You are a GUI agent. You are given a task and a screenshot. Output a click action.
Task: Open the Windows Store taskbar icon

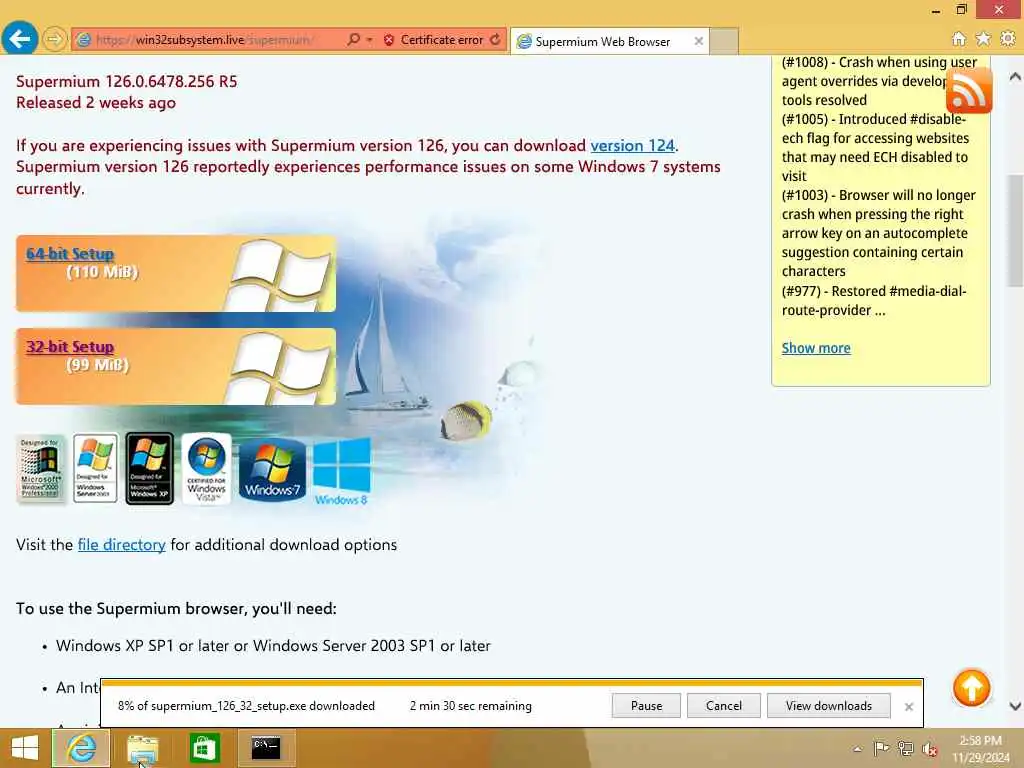(x=204, y=748)
